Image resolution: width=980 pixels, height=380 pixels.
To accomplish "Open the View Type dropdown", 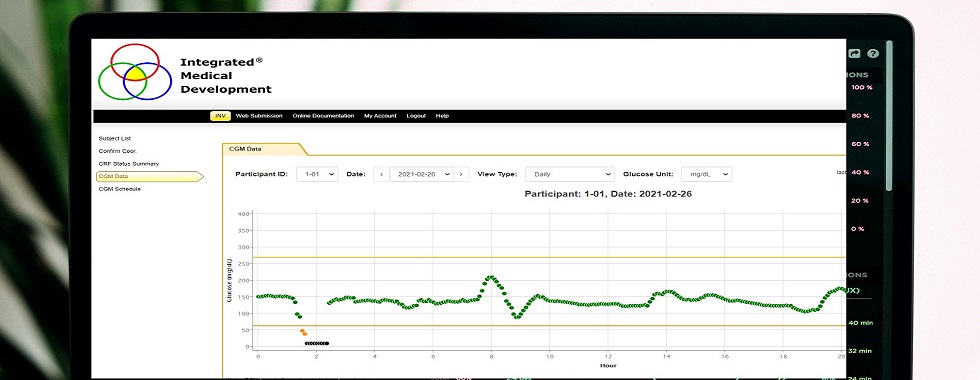I will coord(570,174).
